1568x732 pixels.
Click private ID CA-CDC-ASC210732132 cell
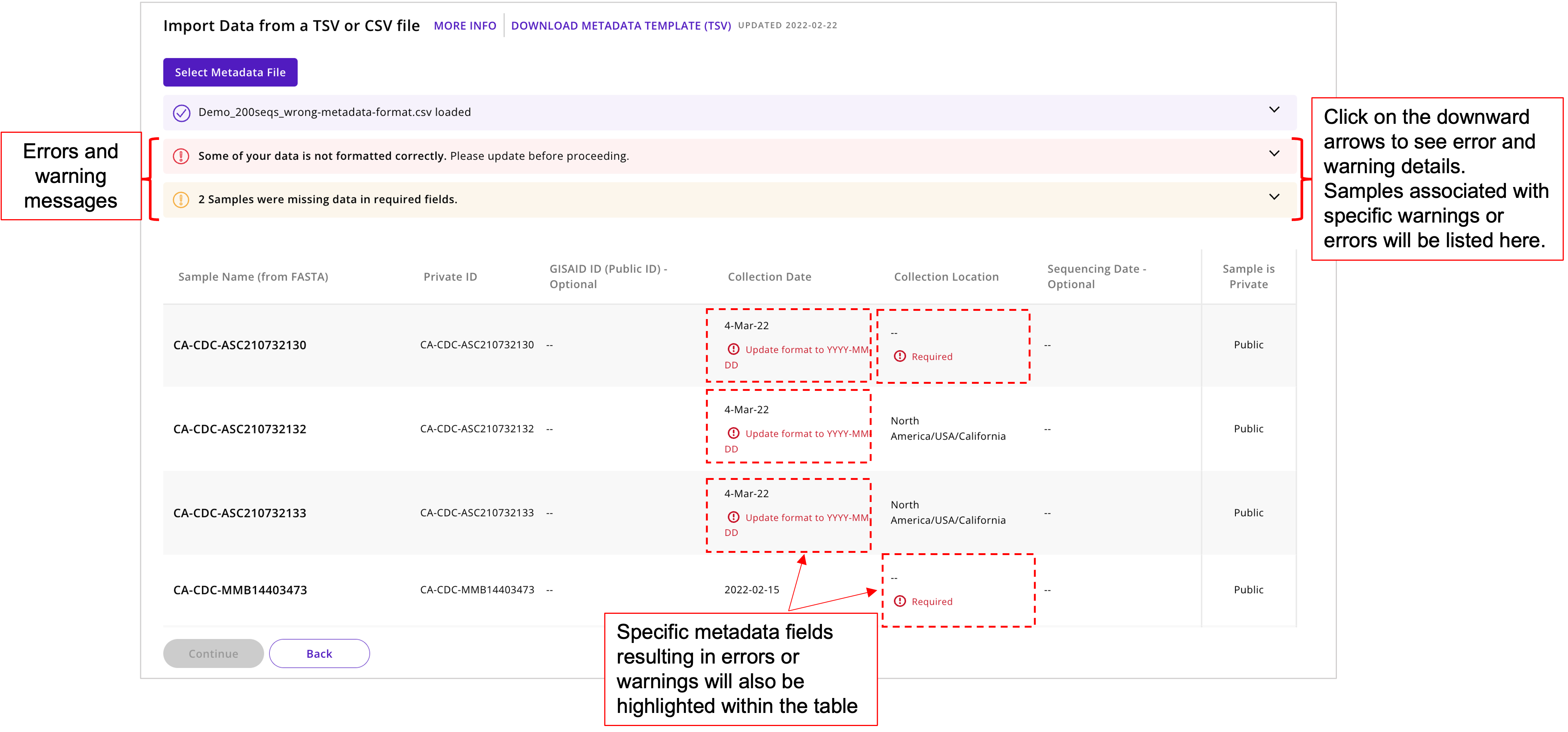click(477, 429)
